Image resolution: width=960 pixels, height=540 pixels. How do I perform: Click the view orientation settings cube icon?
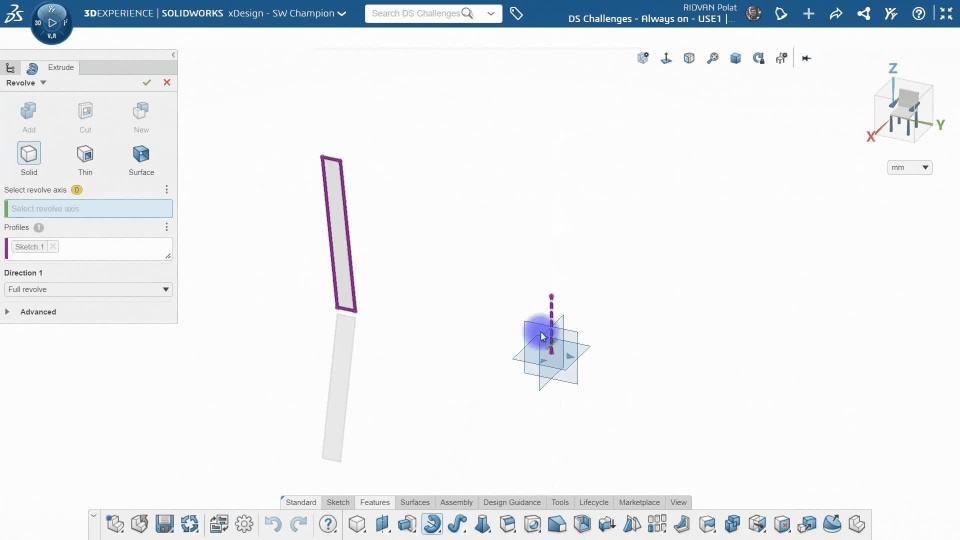643,58
